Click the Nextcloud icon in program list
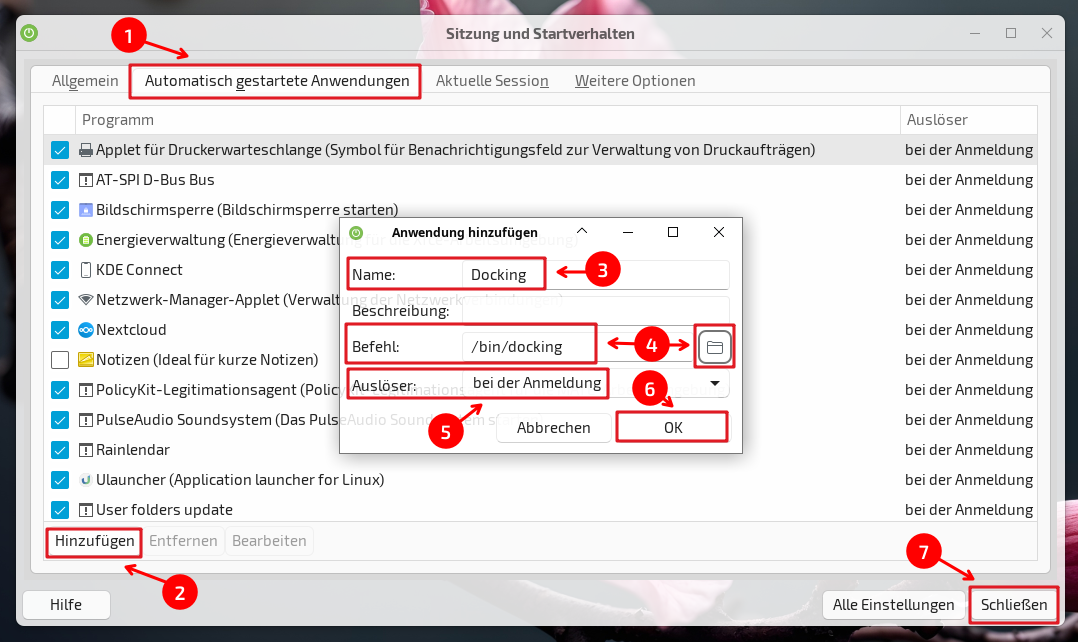Viewport: 1078px width, 642px height. 86,330
